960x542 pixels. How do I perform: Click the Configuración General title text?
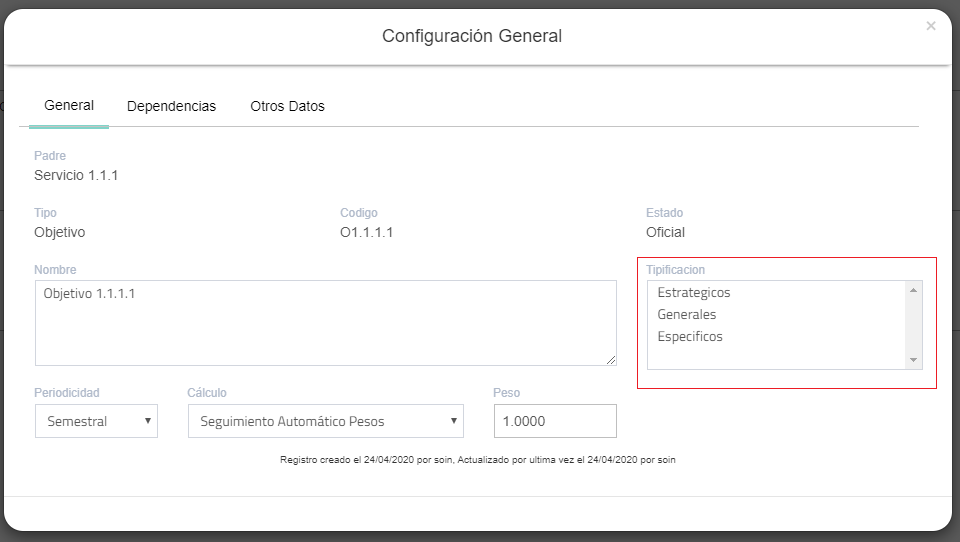(472, 36)
